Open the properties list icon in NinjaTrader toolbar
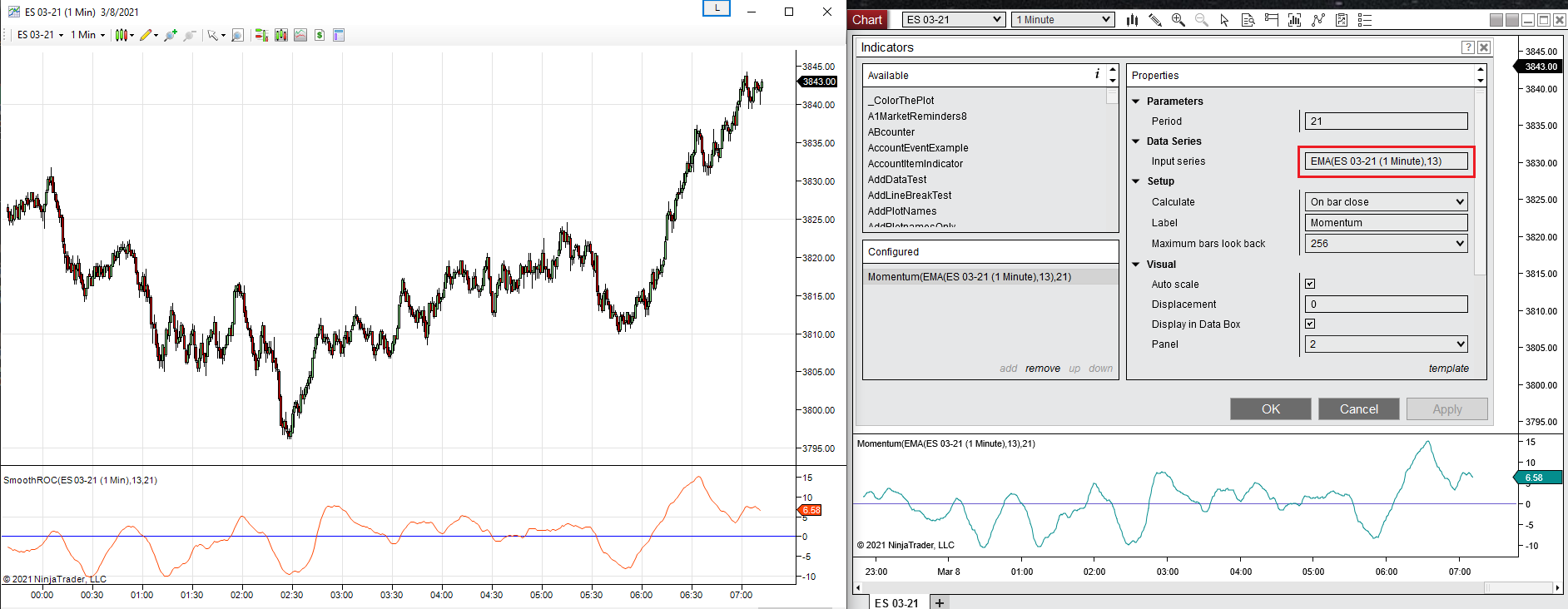1568x609 pixels. tap(1365, 20)
